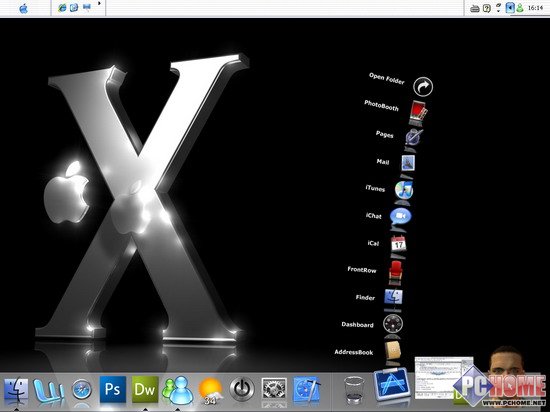
Task: Click the Finder face icon in dock
Action: click(x=16, y=390)
